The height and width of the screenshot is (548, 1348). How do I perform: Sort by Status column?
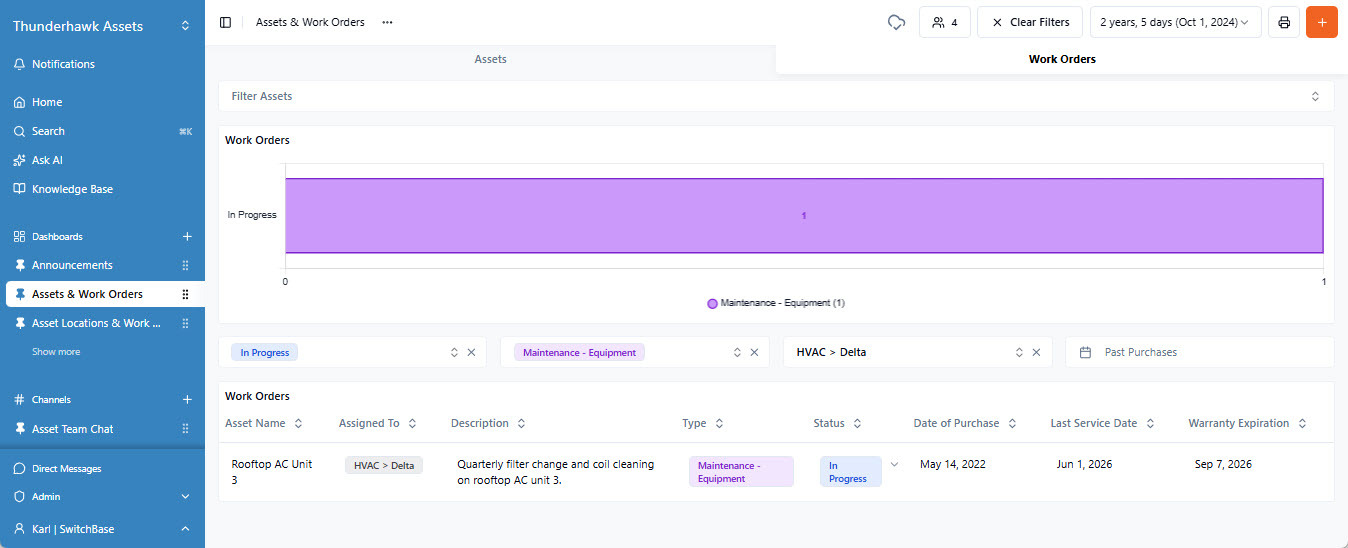(838, 423)
